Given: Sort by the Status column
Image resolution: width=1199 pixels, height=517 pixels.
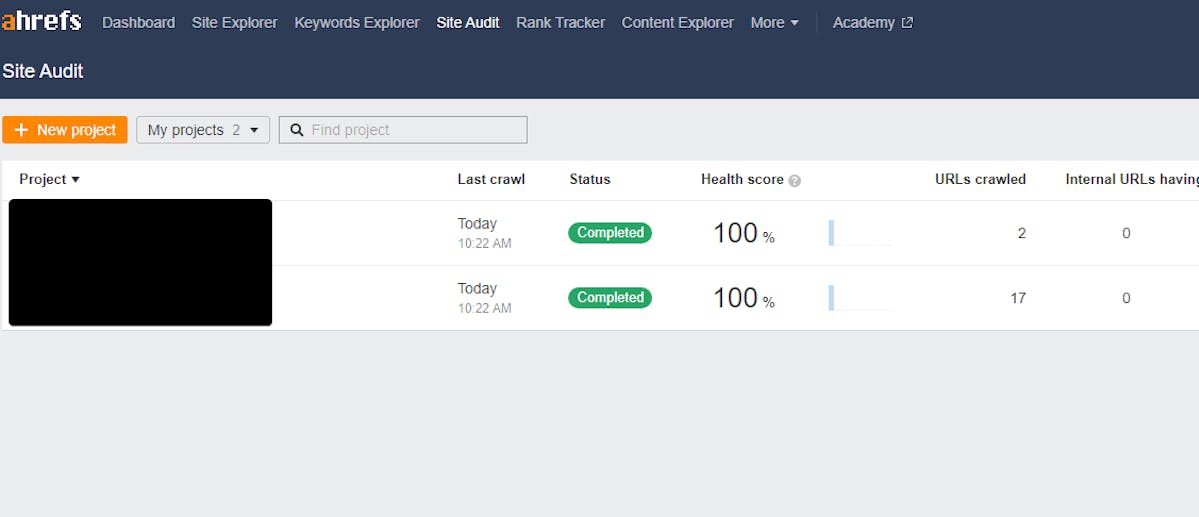Looking at the screenshot, I should tap(590, 180).
